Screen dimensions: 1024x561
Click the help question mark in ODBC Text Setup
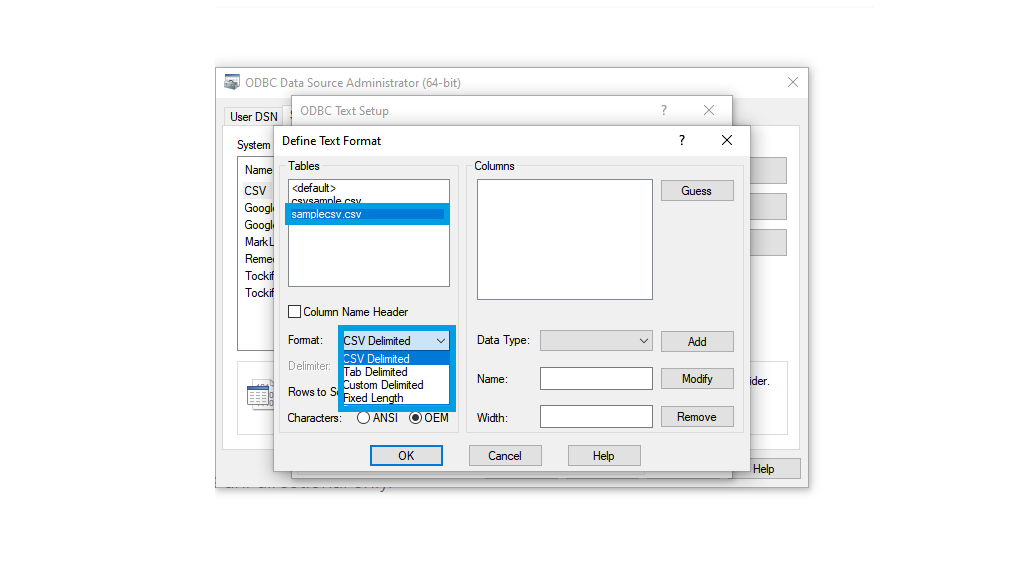(x=663, y=110)
